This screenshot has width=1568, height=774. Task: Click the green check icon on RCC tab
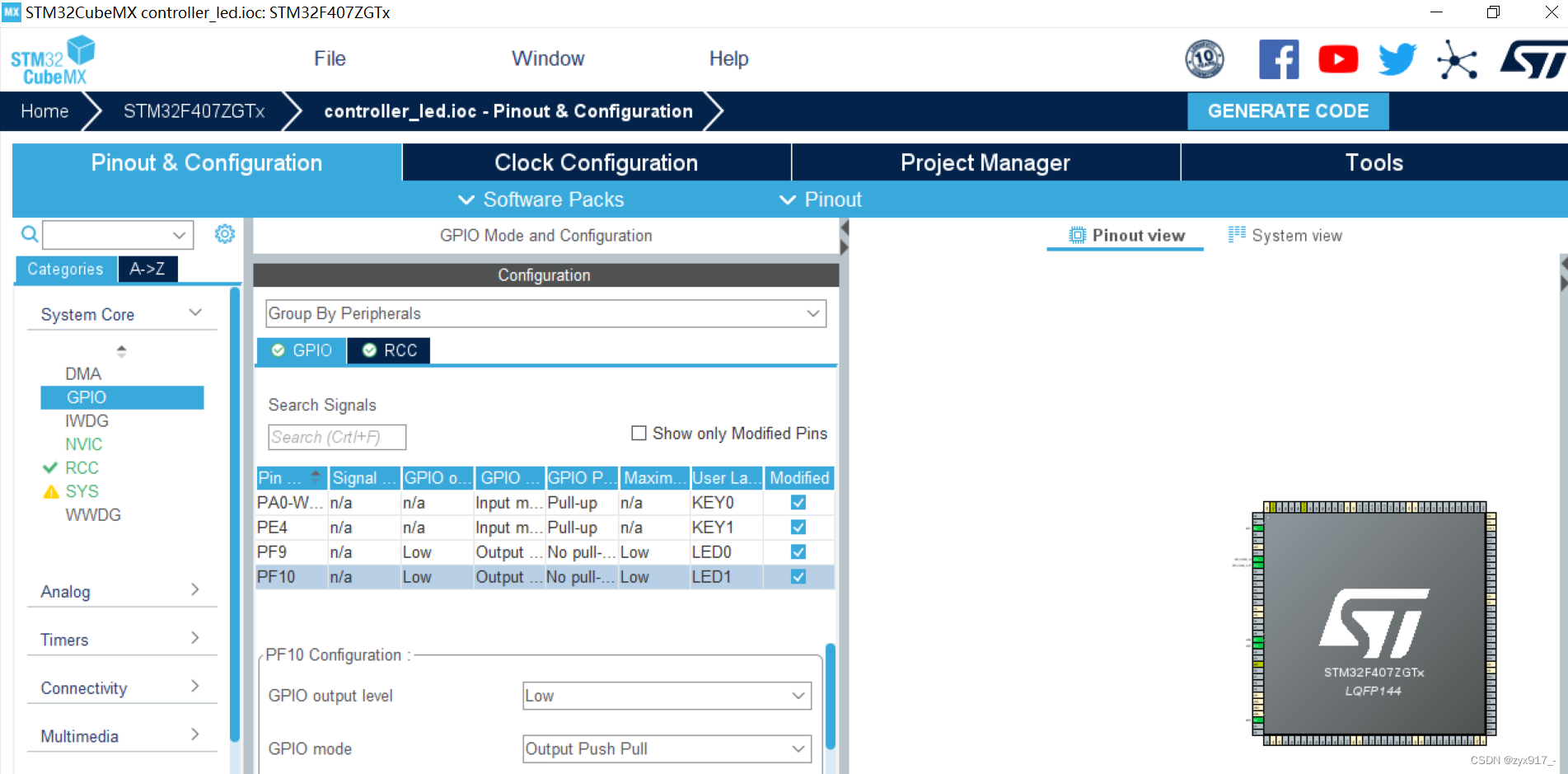click(370, 350)
